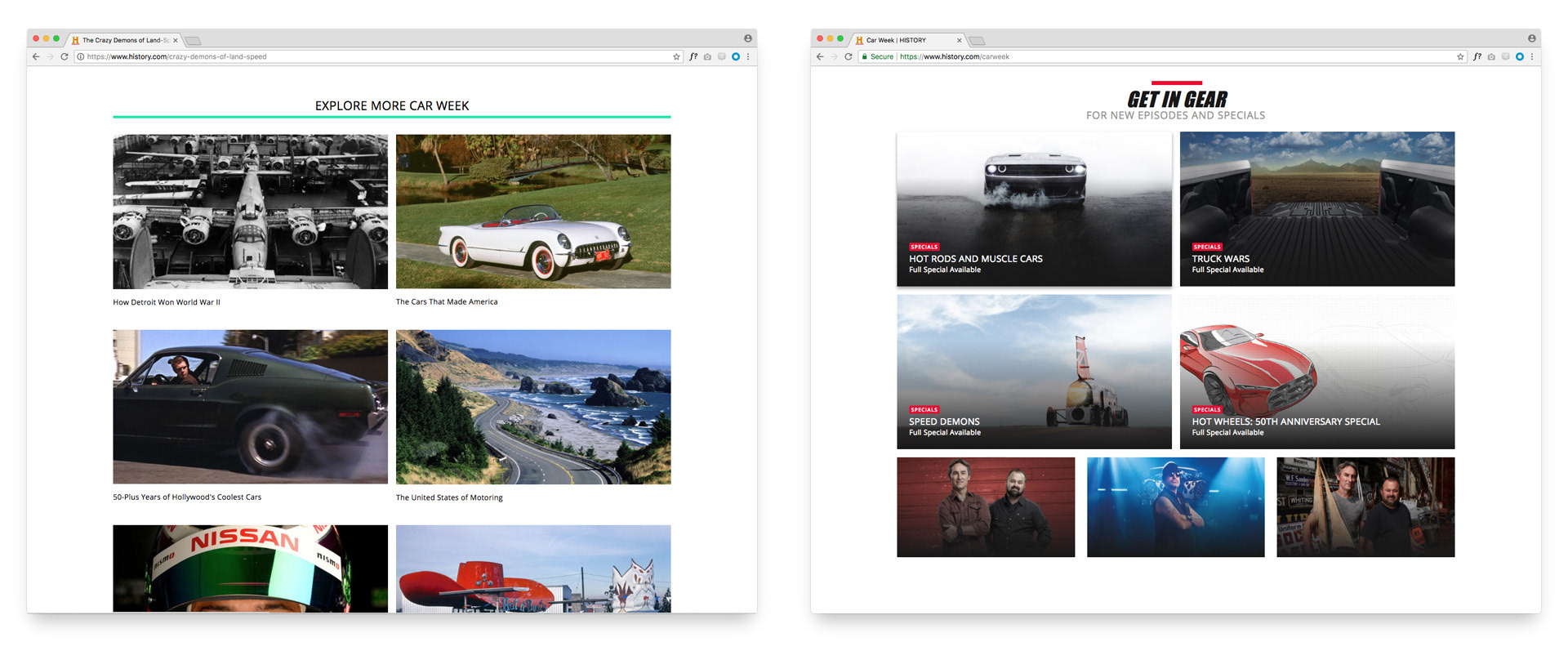Open 'HOT WHEELS: 50TH ANNIVERSARY SPECIAL' card

point(1317,372)
